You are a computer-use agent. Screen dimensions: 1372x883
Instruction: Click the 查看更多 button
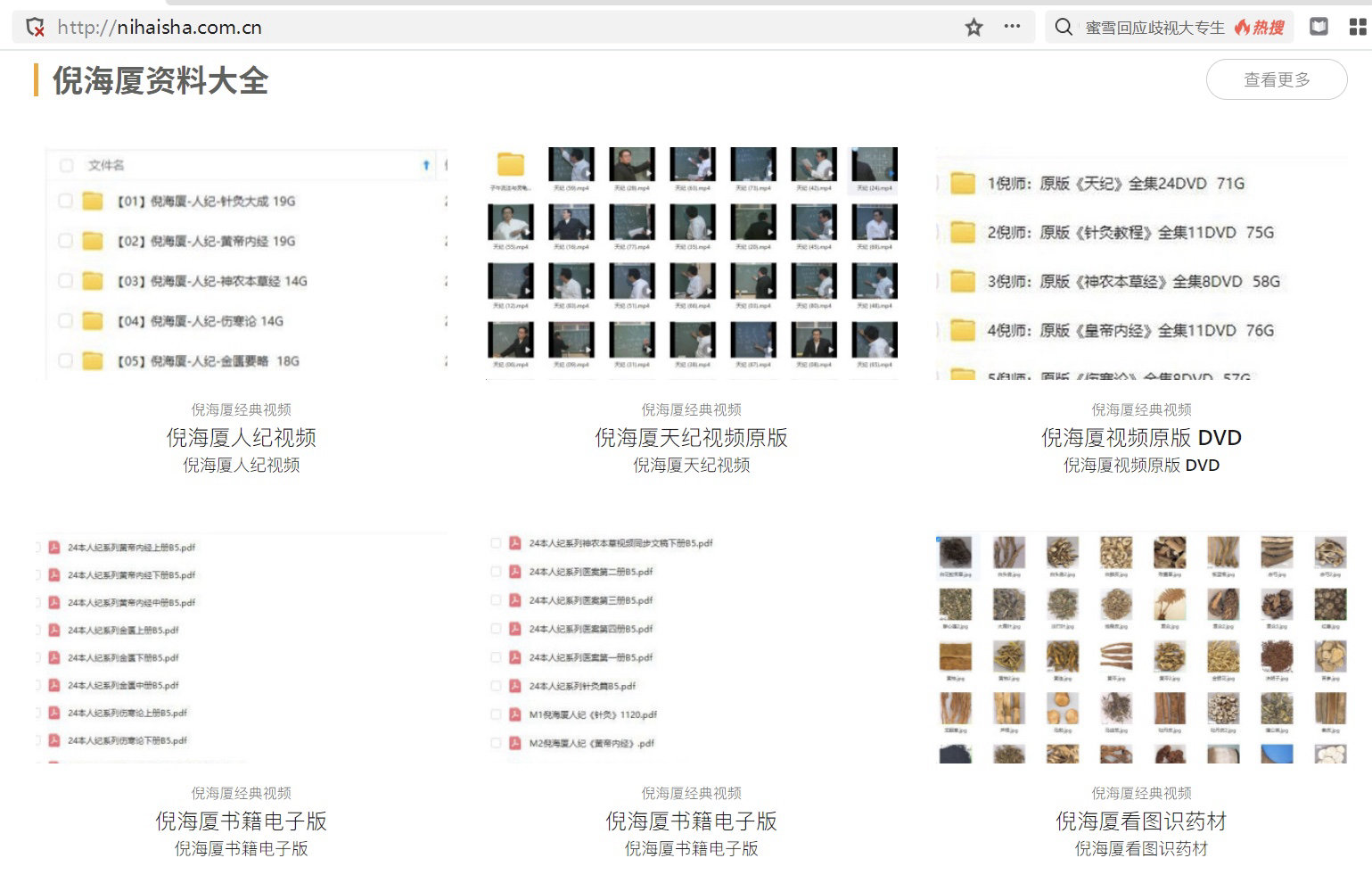pyautogui.click(x=1276, y=79)
